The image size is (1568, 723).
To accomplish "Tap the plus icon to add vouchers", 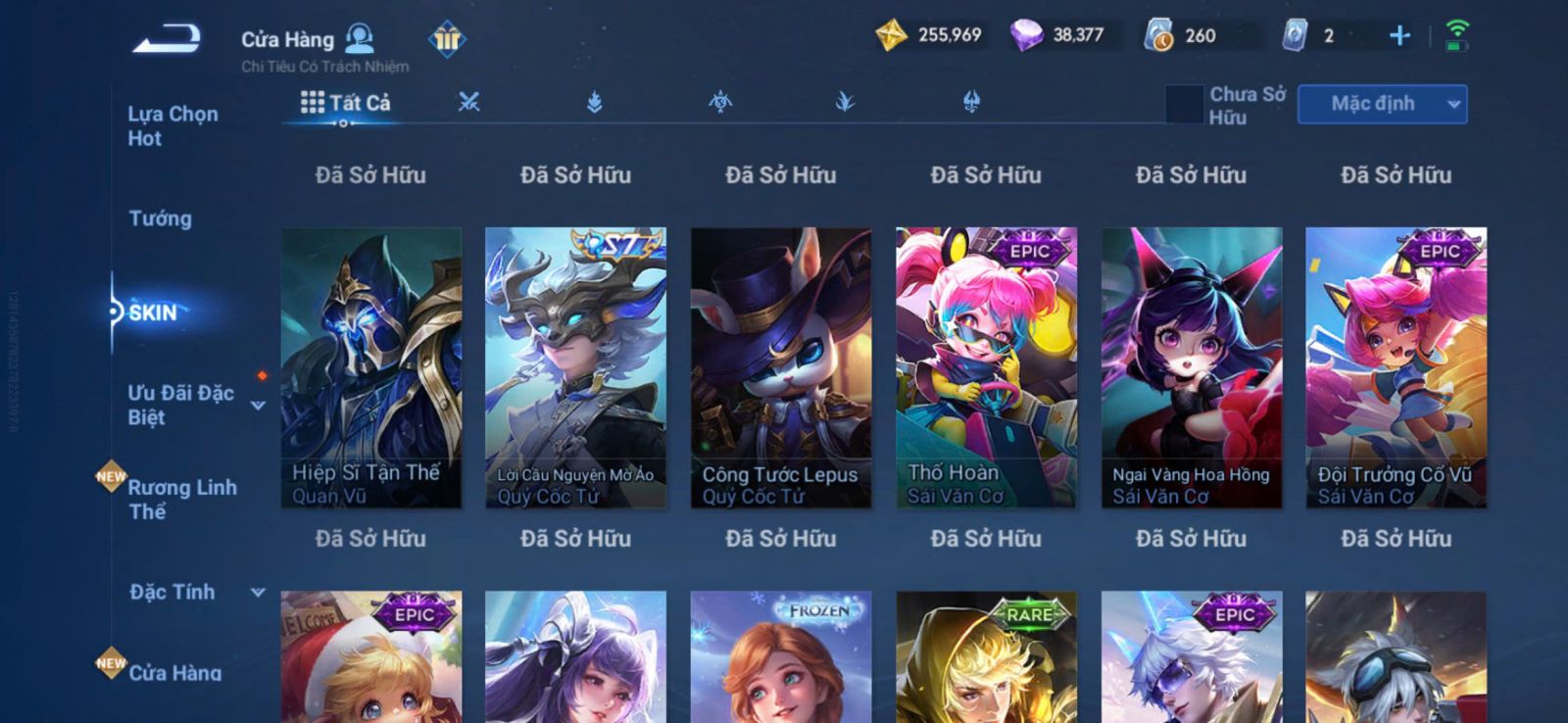I will pos(1399,36).
